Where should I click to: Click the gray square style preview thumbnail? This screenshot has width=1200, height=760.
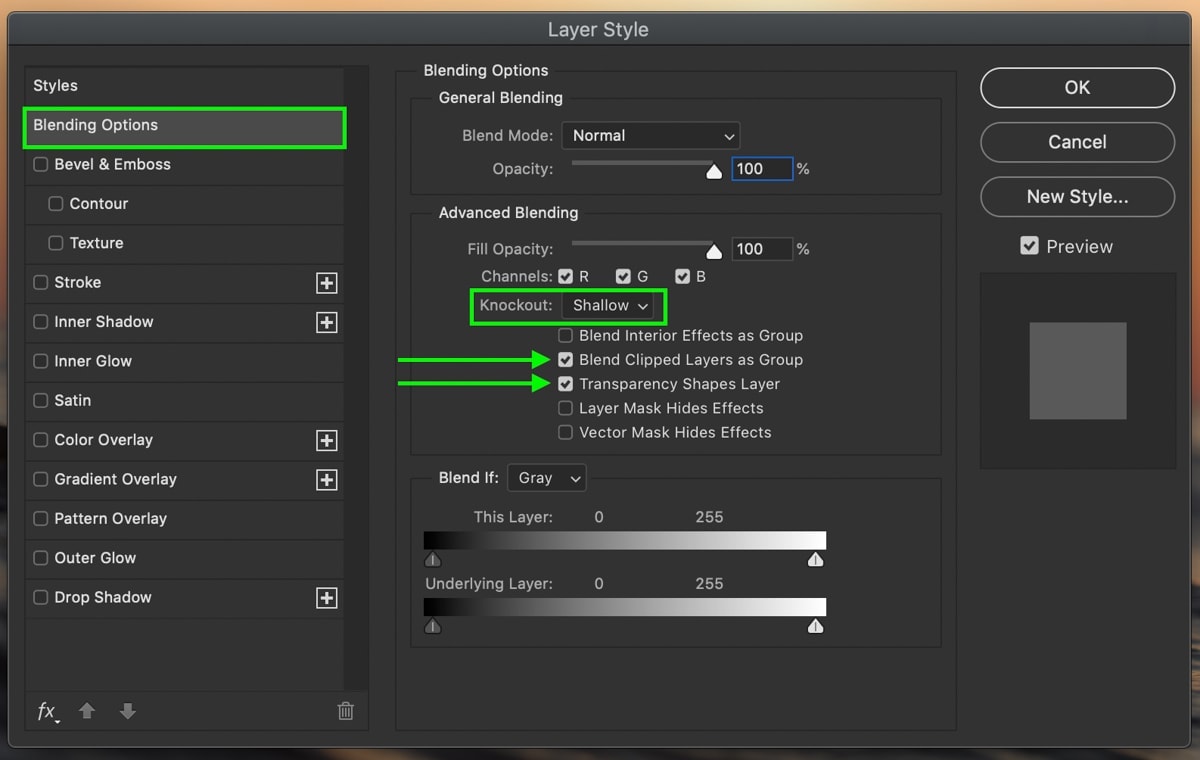[x=1078, y=371]
